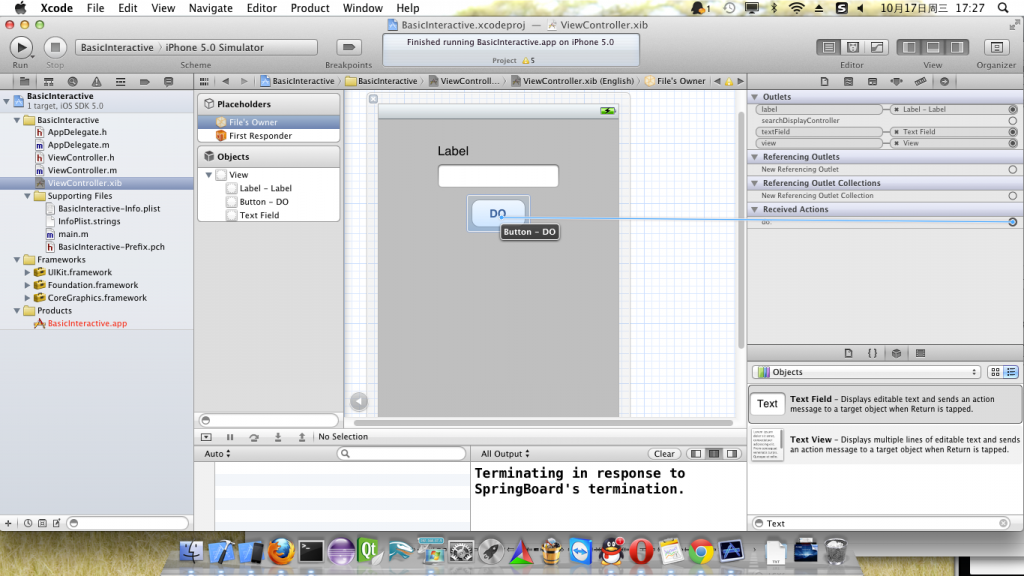Viewport: 1024px width, 576px height.
Task: Open the File Template library
Action: click(x=848, y=353)
